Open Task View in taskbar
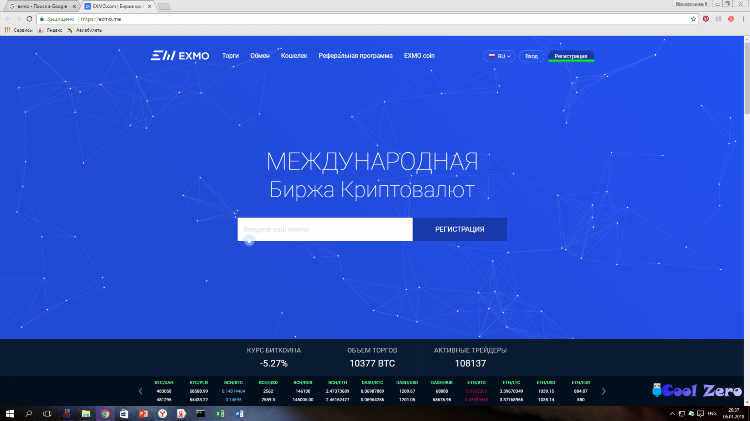Image resolution: width=750 pixels, height=421 pixels. pos(47,413)
